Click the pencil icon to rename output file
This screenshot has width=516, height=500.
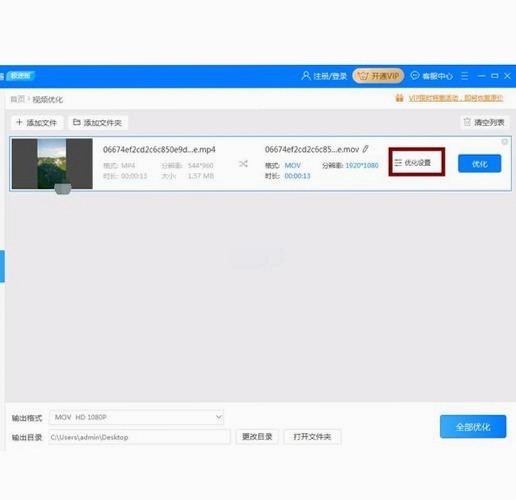point(366,149)
